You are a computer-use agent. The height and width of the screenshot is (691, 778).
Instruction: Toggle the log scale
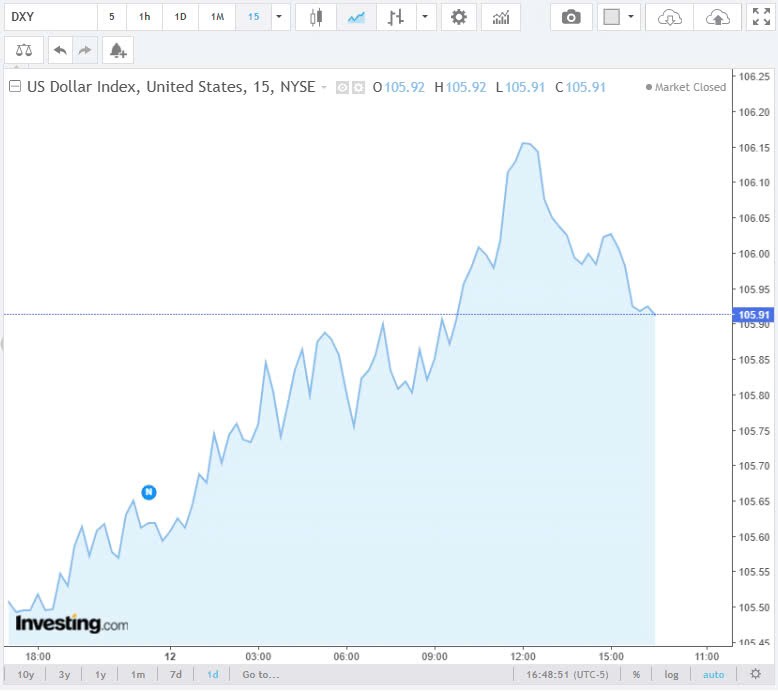(x=671, y=675)
